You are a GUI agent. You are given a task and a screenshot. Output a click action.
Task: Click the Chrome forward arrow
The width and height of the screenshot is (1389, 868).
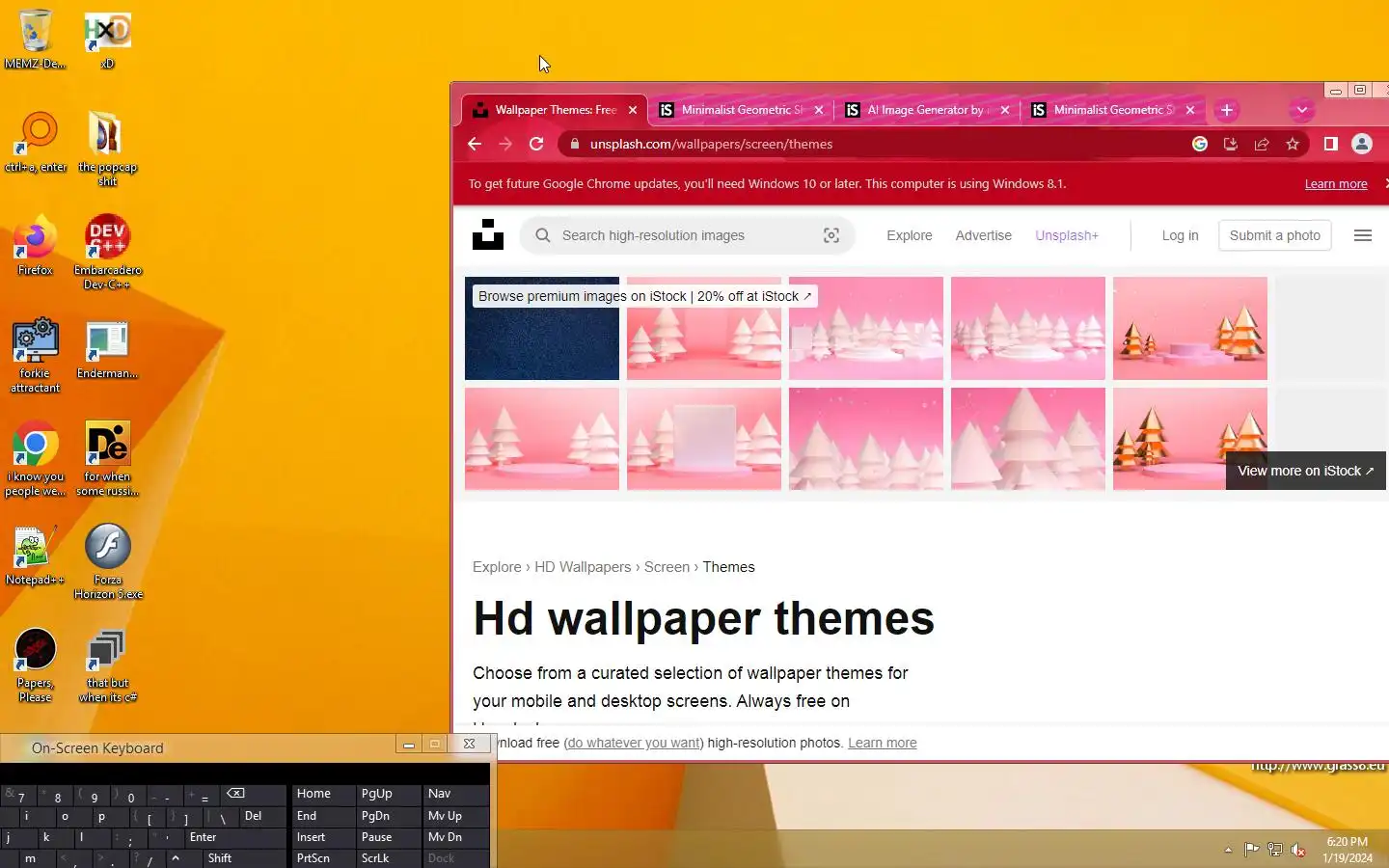click(x=505, y=144)
